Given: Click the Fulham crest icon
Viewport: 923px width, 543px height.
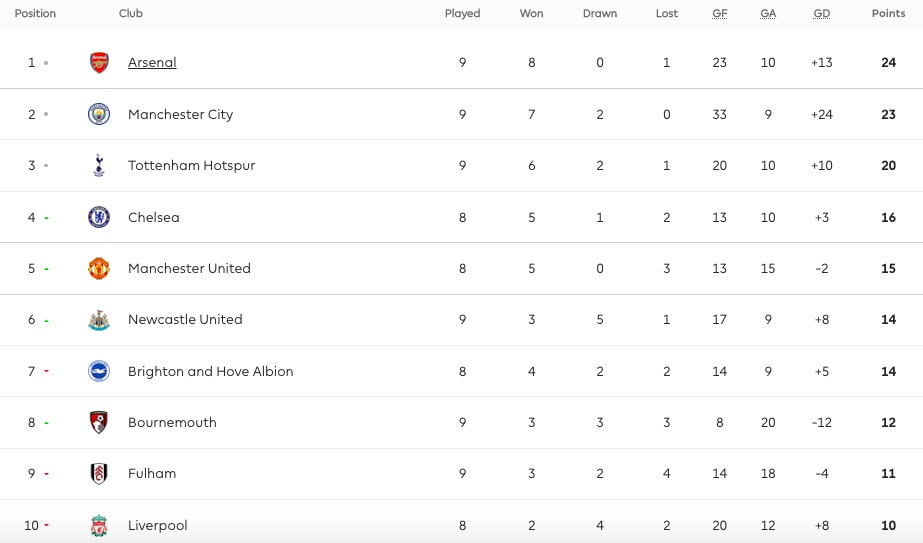Looking at the screenshot, I should pyautogui.click(x=98, y=474).
